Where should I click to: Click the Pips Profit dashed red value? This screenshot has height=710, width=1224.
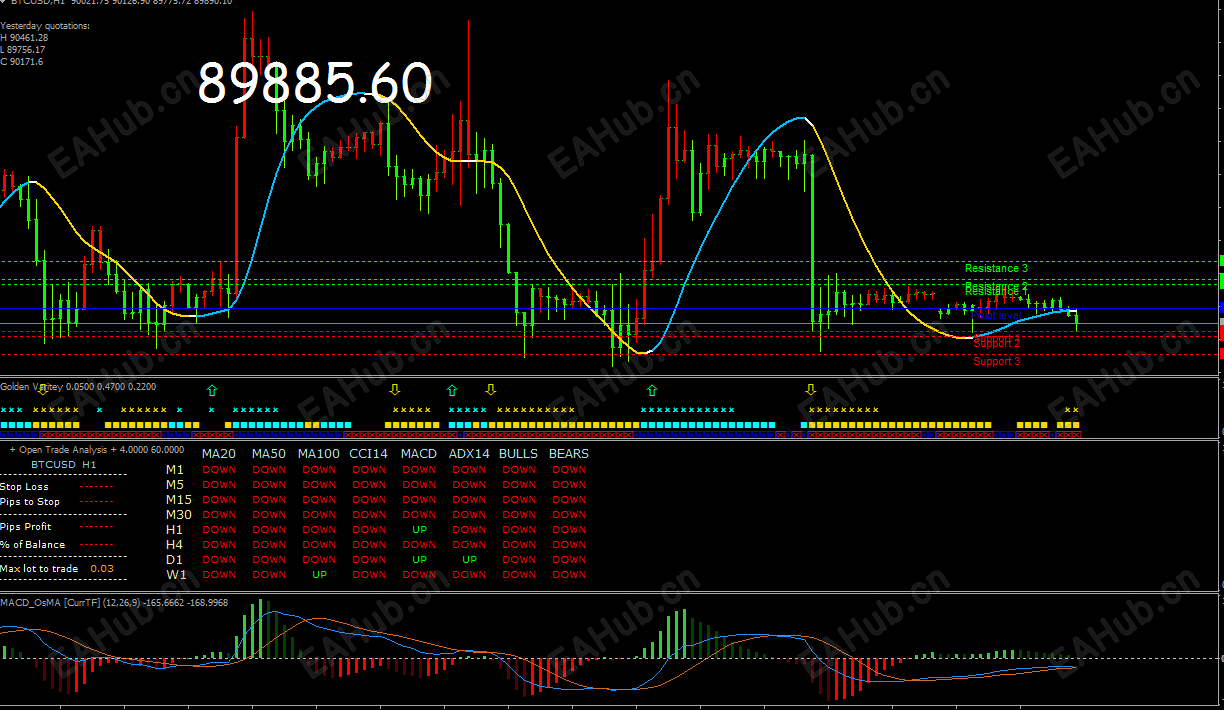[97, 526]
